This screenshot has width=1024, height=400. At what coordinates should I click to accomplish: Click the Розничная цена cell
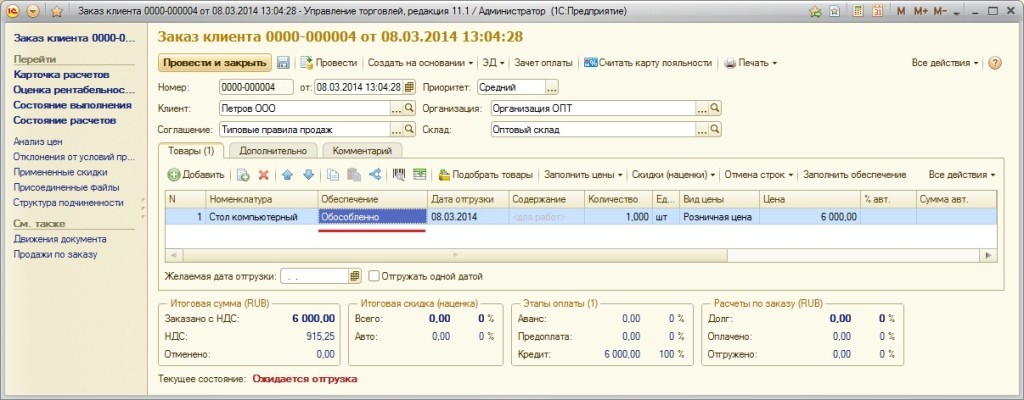tap(719, 217)
